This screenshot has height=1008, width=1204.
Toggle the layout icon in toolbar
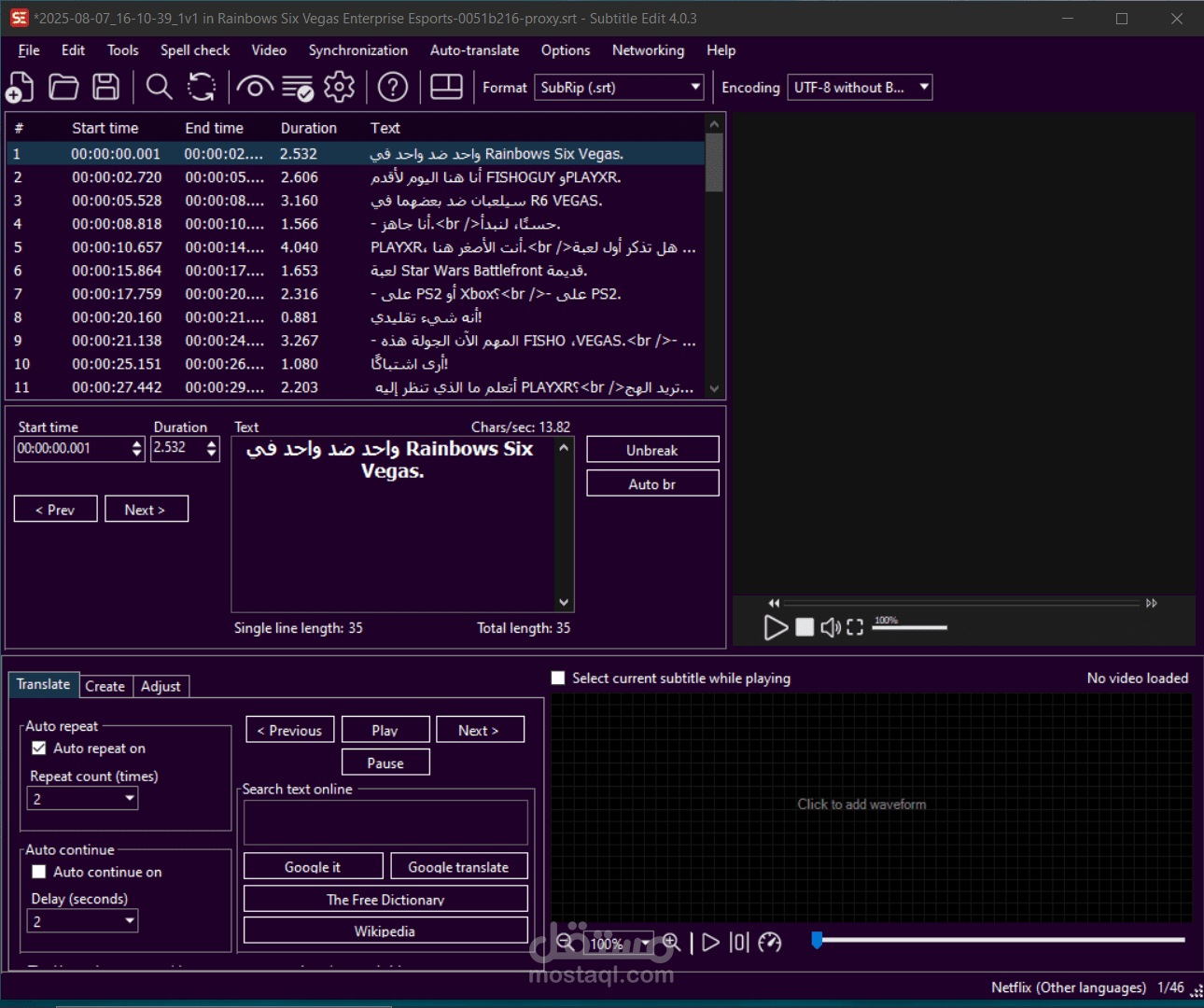click(446, 87)
